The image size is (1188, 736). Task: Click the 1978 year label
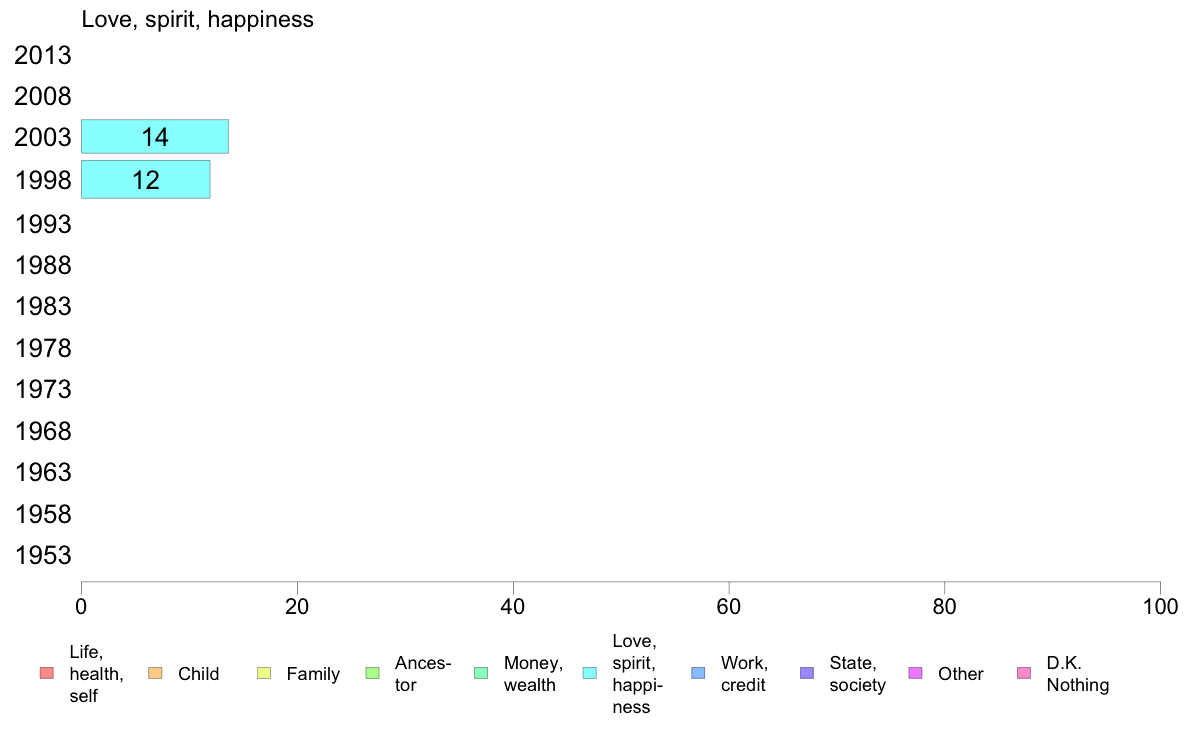[42, 349]
